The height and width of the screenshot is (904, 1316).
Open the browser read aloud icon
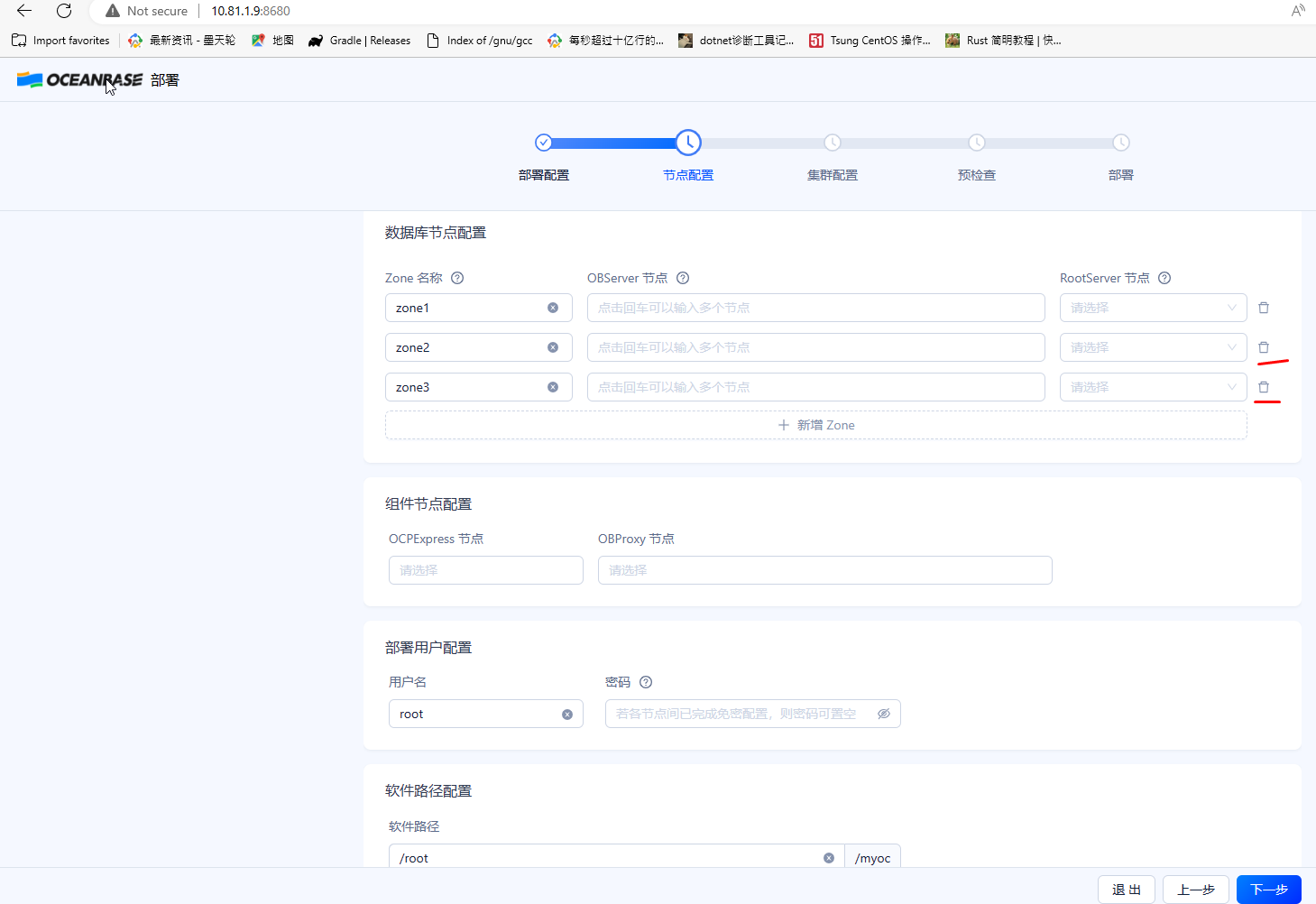click(1298, 11)
